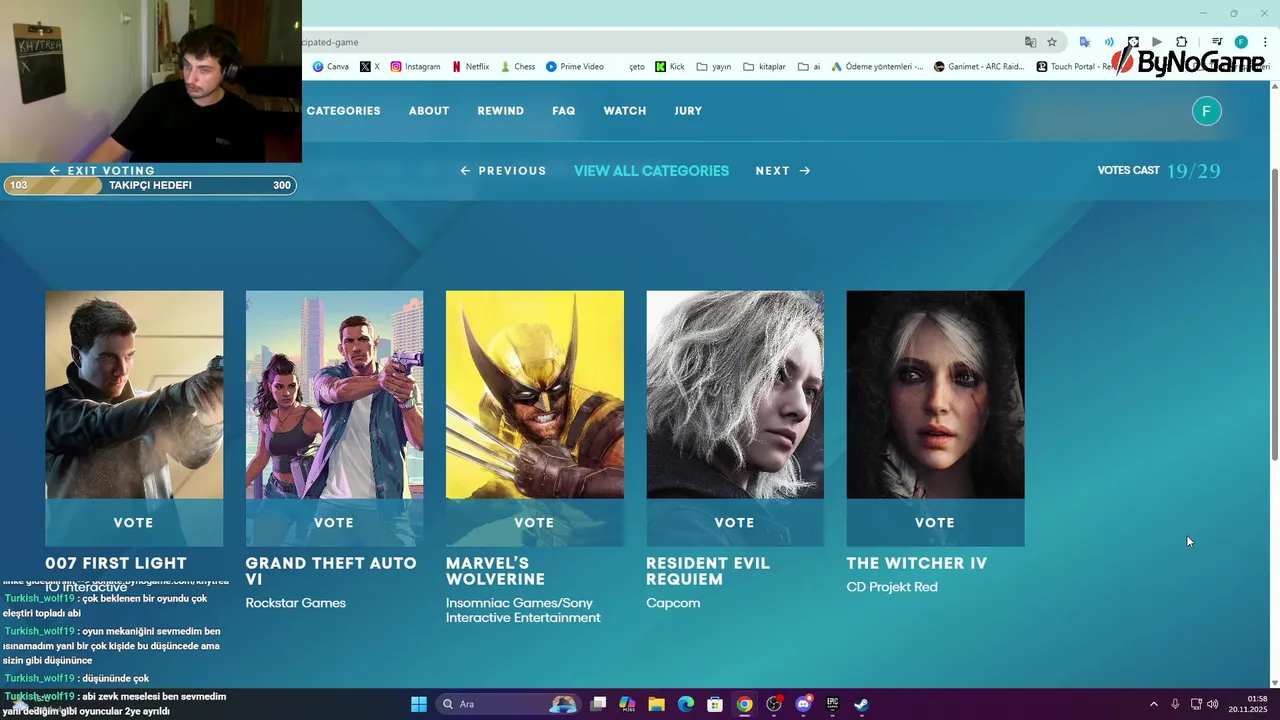Vote for 007 First Light

(x=134, y=523)
